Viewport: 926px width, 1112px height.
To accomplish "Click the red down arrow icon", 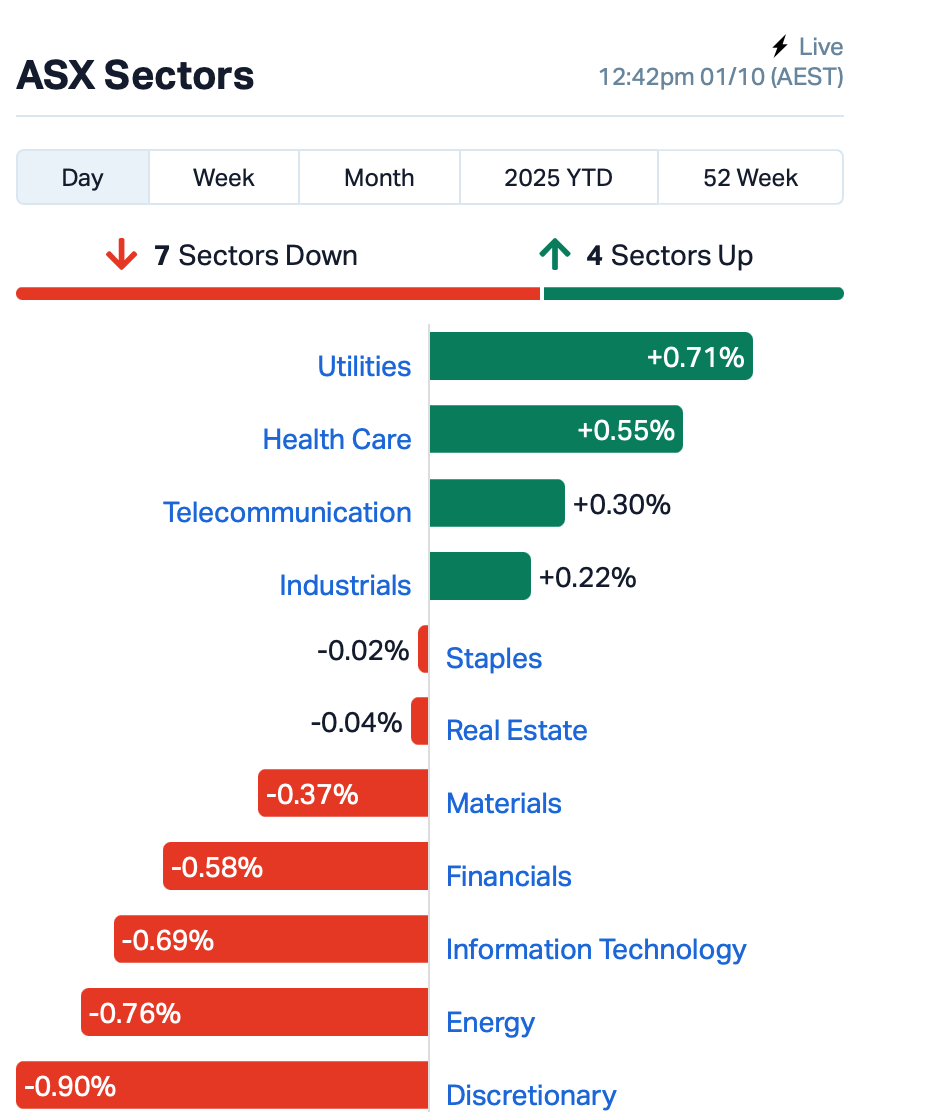I will (121, 256).
